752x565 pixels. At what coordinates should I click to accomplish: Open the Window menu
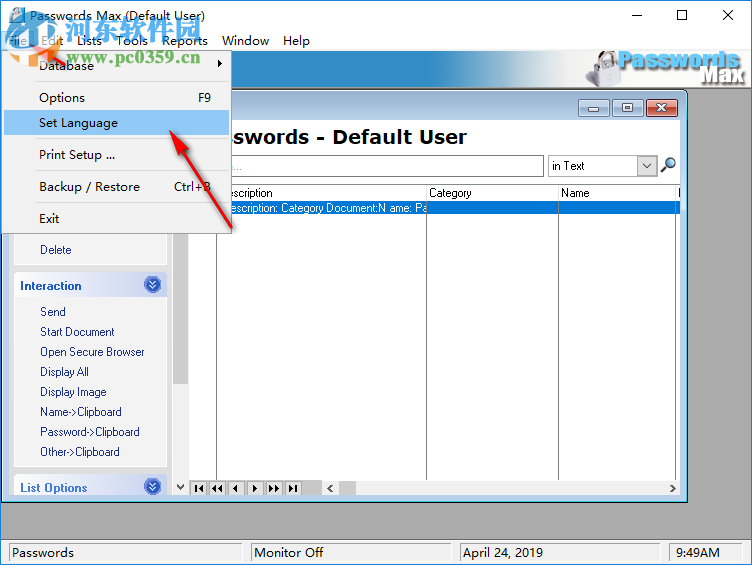(245, 41)
